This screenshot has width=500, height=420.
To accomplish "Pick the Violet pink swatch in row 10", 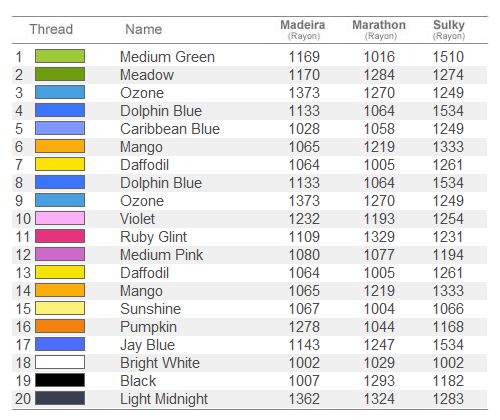I will pos(60,218).
